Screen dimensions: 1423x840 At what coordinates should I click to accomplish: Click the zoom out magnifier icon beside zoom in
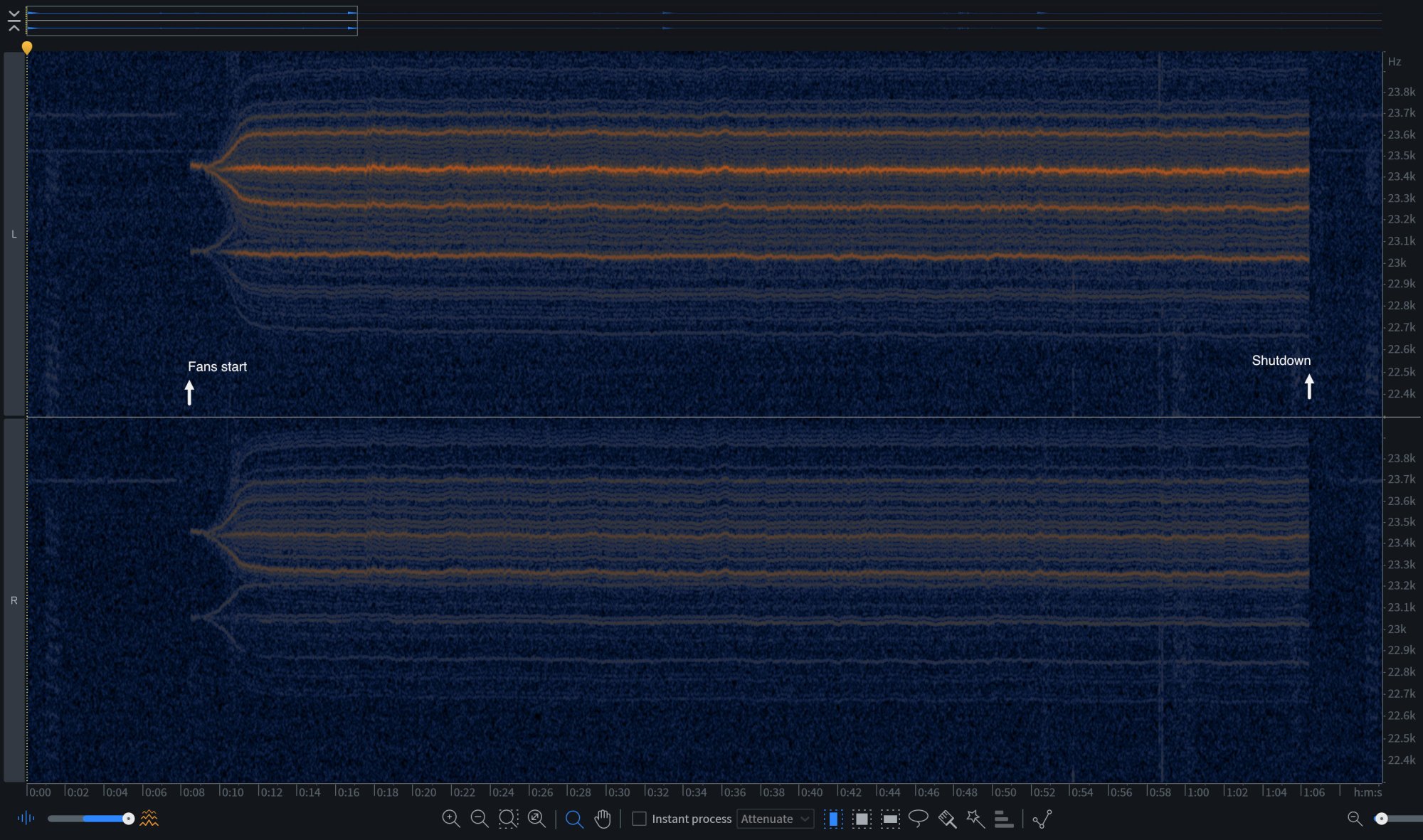[x=480, y=819]
